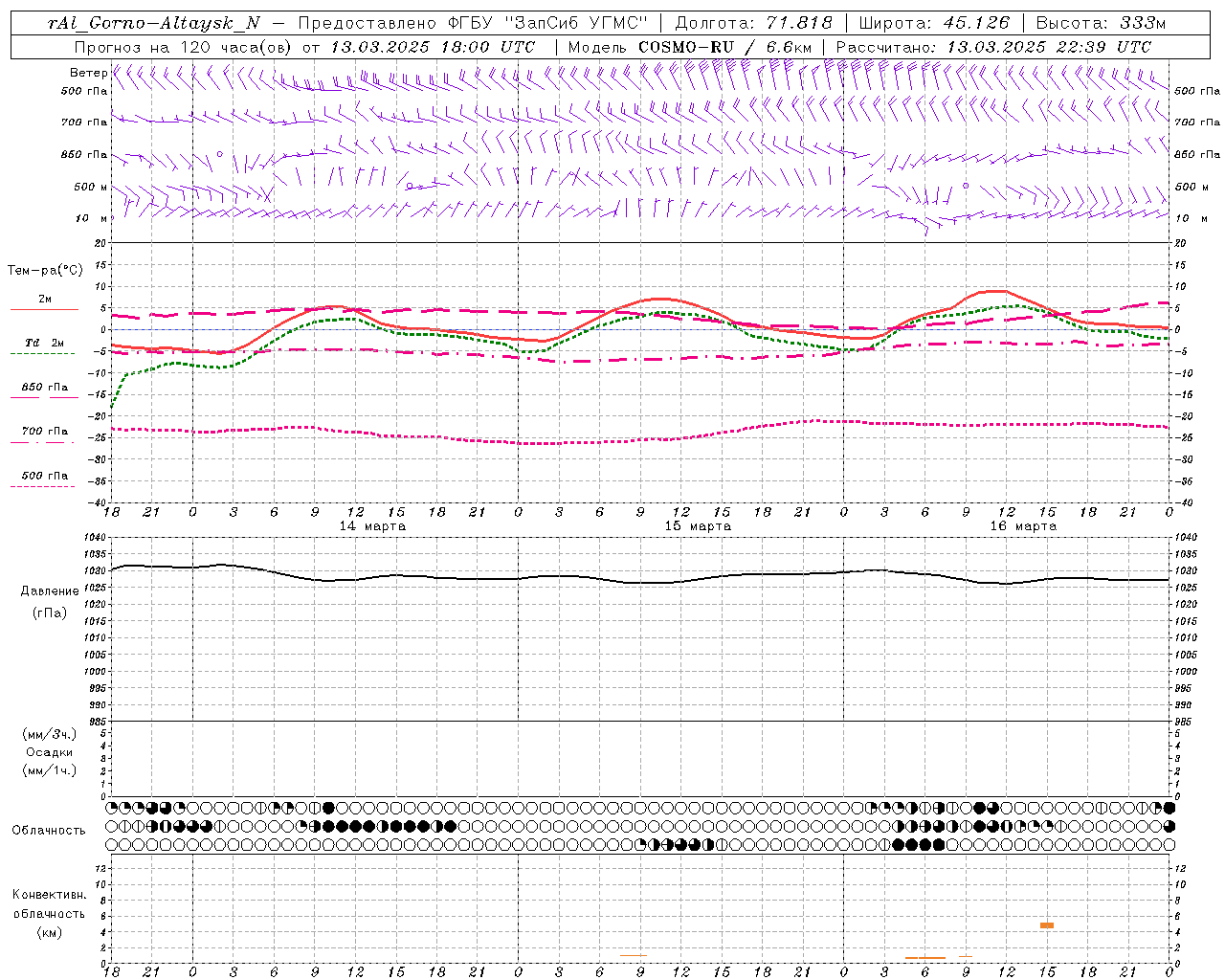Screen dimensions: 1225x980
Task: Click the longitude value "Долгота: 71.818"
Action: tap(753, 23)
